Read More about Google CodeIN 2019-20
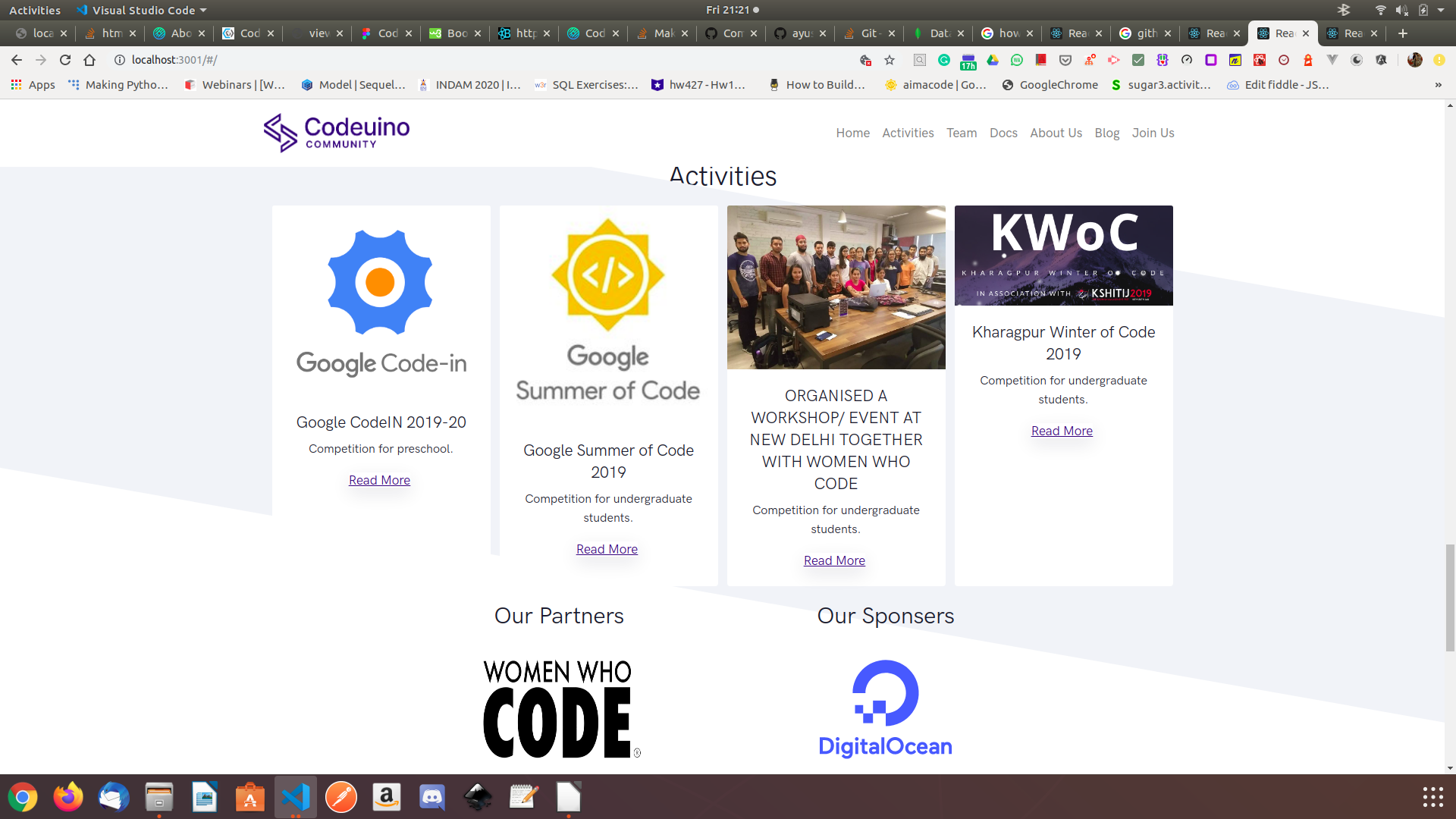1456x819 pixels. pos(379,480)
